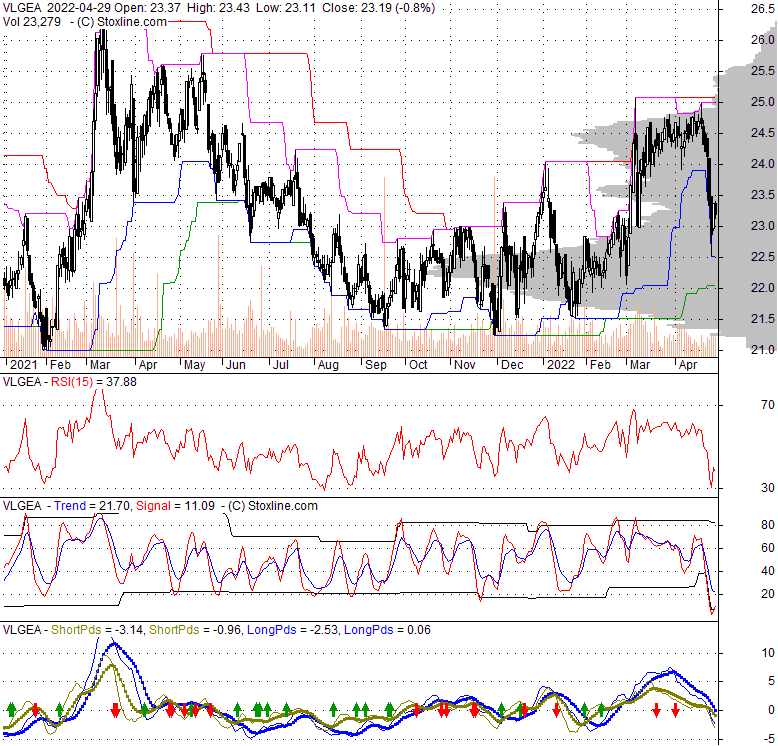The height and width of the screenshot is (746, 778).
Task: Select the date 2022-04-29 in the header
Action: tap(80, 8)
